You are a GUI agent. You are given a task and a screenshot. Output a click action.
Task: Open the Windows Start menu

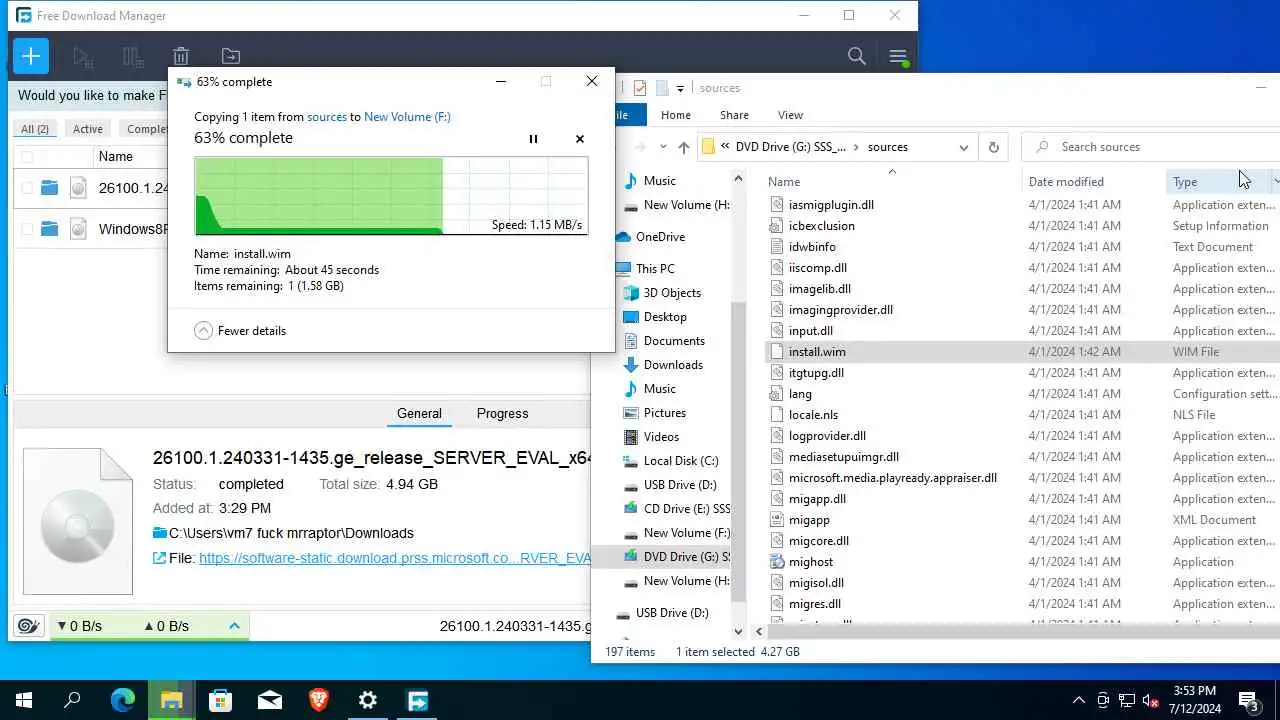24,701
